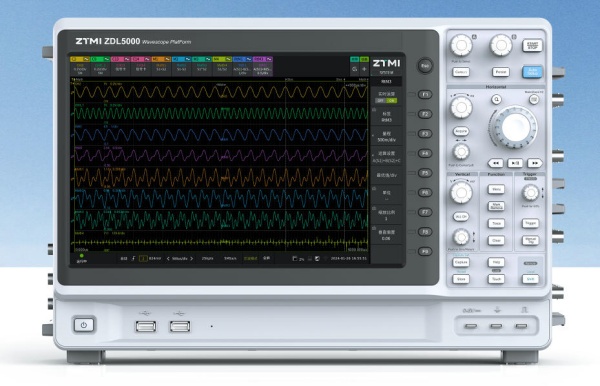
Task: Toggle the Touch screen button
Action: pyautogui.click(x=496, y=279)
